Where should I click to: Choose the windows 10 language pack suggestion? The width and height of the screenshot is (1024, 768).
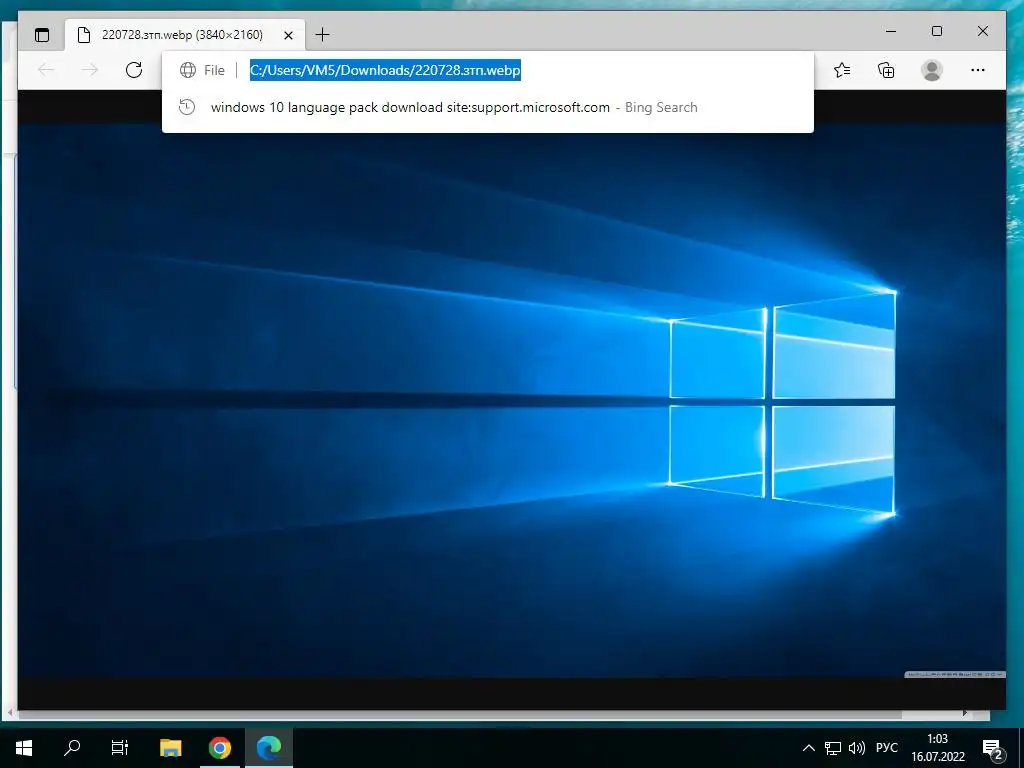[x=488, y=107]
